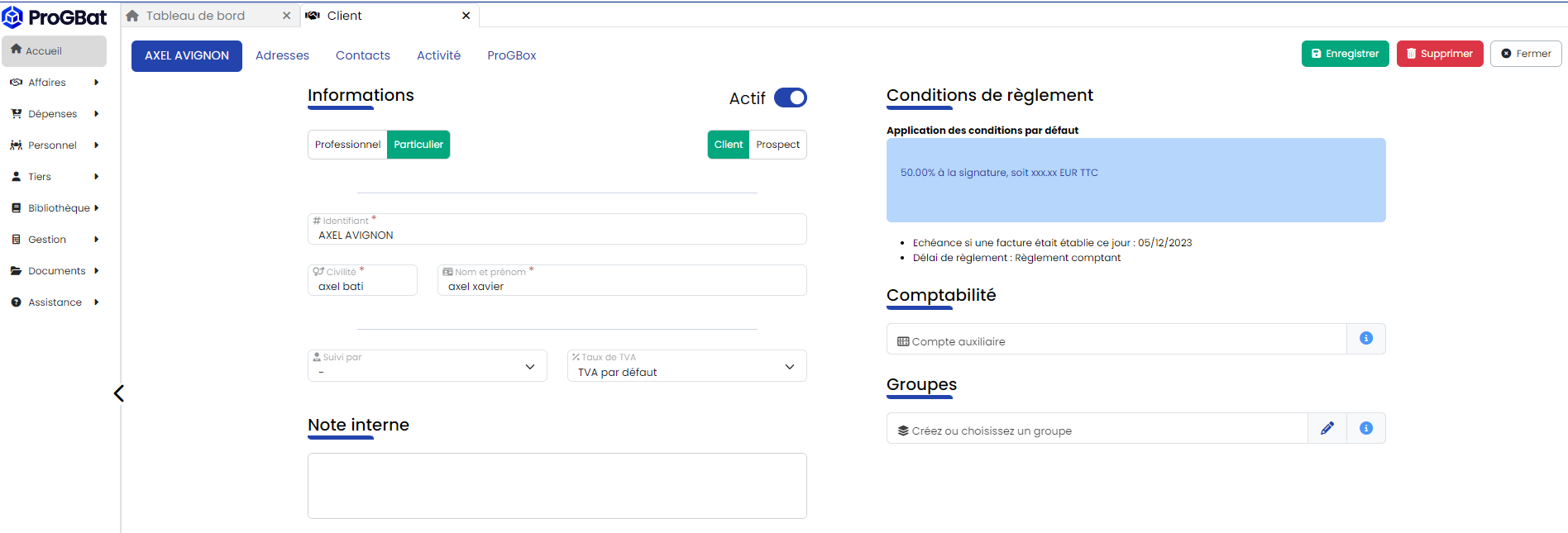Click inside the Note interne text area

pos(557,486)
